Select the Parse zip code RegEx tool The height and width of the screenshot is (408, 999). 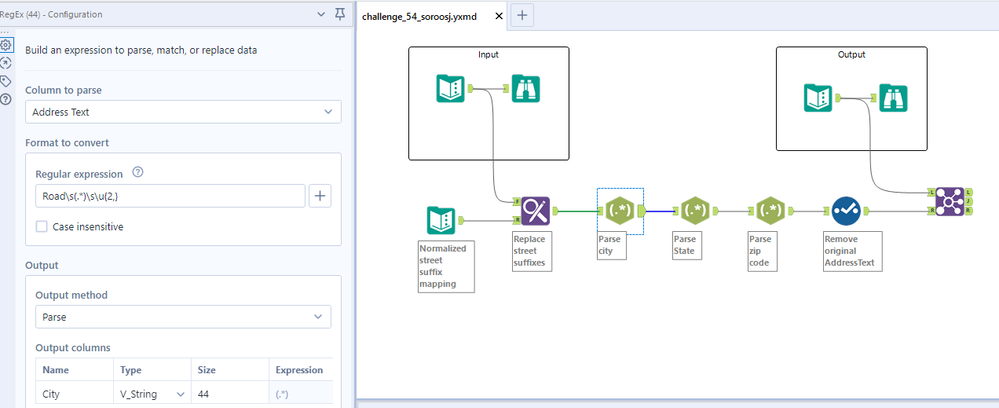tap(768, 211)
